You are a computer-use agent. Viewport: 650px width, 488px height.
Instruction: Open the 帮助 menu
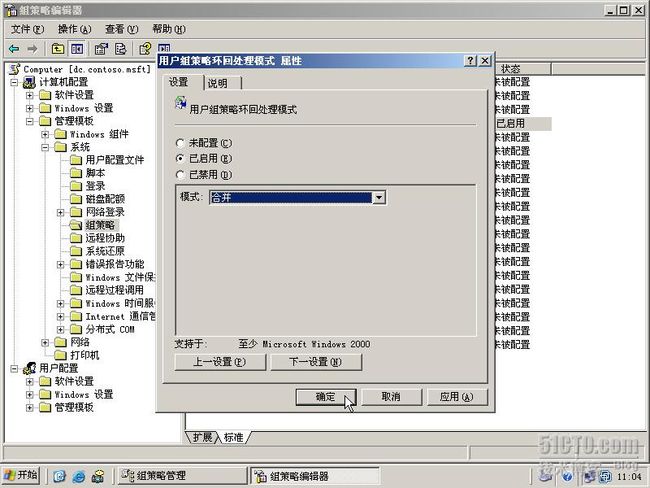pyautogui.click(x=169, y=29)
